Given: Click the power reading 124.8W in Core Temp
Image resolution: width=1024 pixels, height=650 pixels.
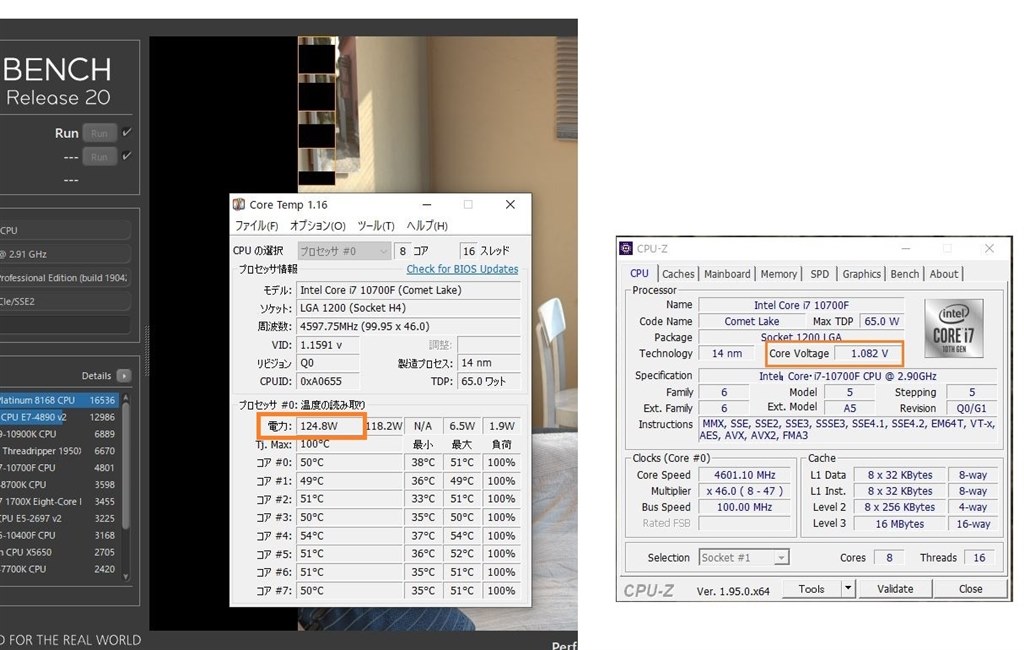Looking at the screenshot, I should (330, 426).
